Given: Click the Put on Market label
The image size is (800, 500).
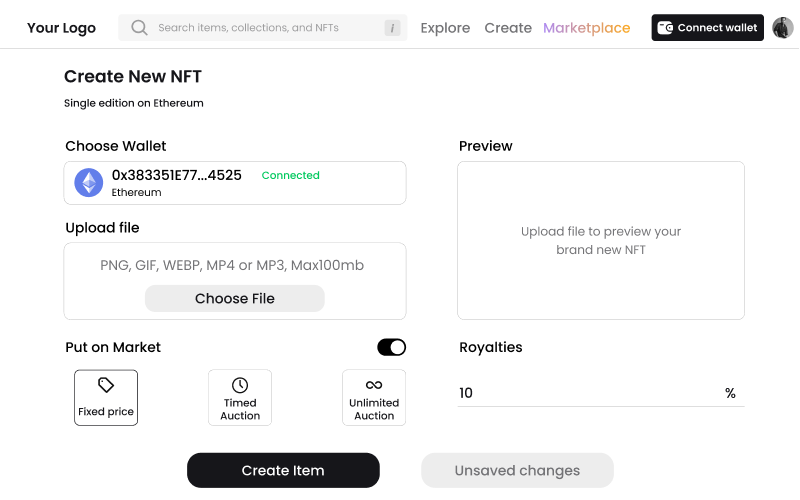Looking at the screenshot, I should 113,347.
